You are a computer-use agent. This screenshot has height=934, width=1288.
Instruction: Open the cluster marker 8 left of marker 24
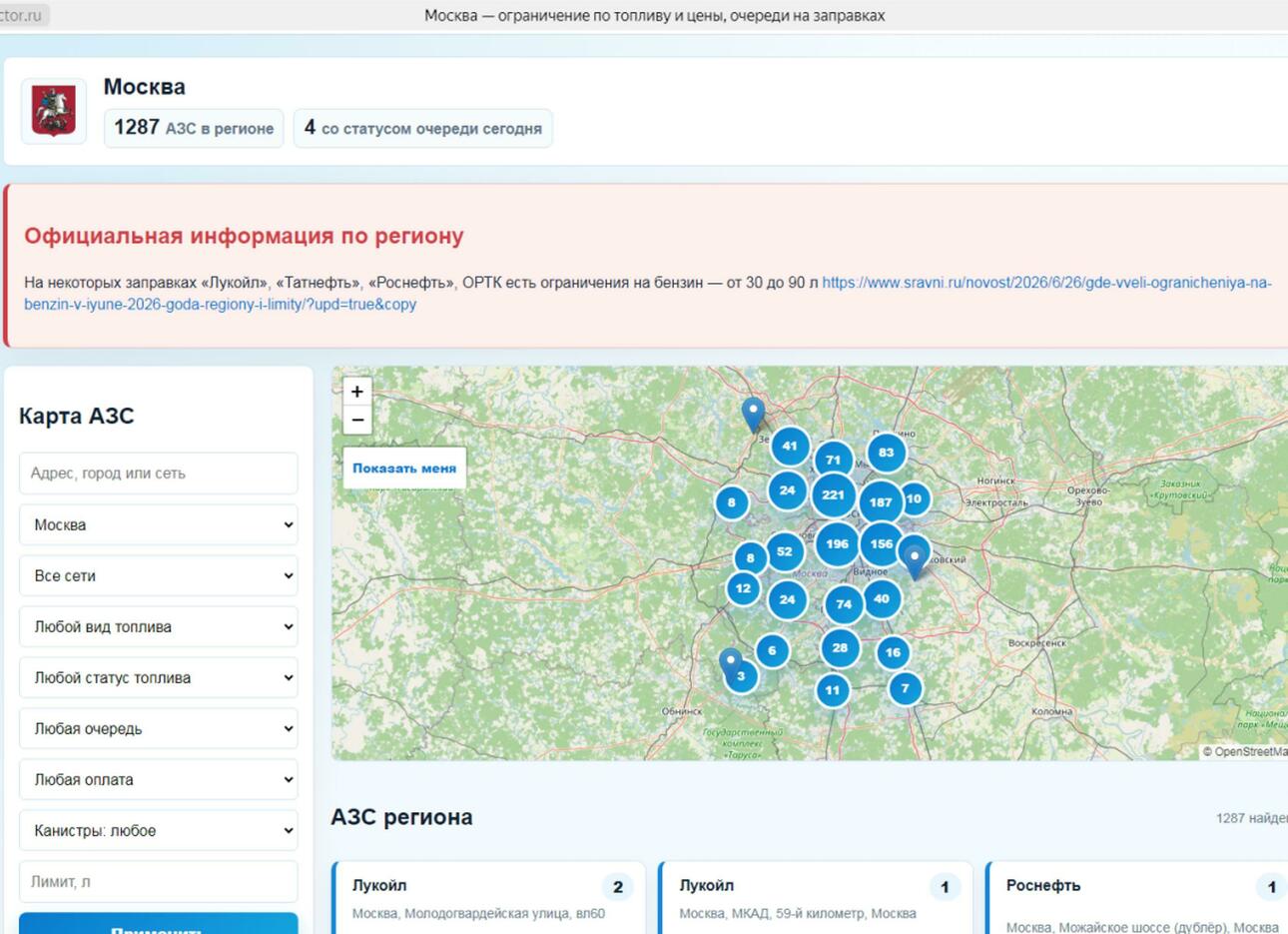[731, 502]
